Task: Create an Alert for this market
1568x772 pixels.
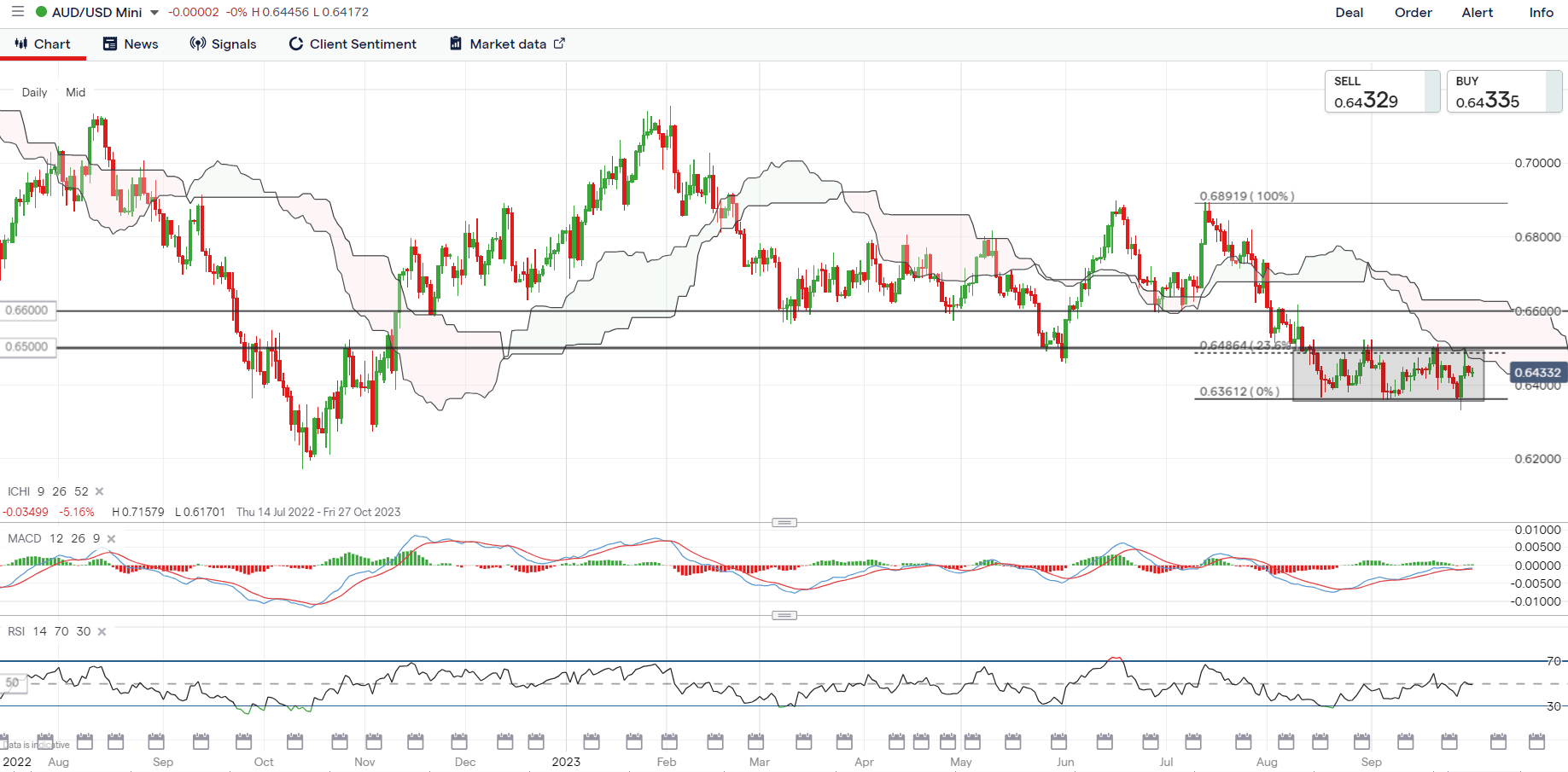Action: [x=1478, y=13]
